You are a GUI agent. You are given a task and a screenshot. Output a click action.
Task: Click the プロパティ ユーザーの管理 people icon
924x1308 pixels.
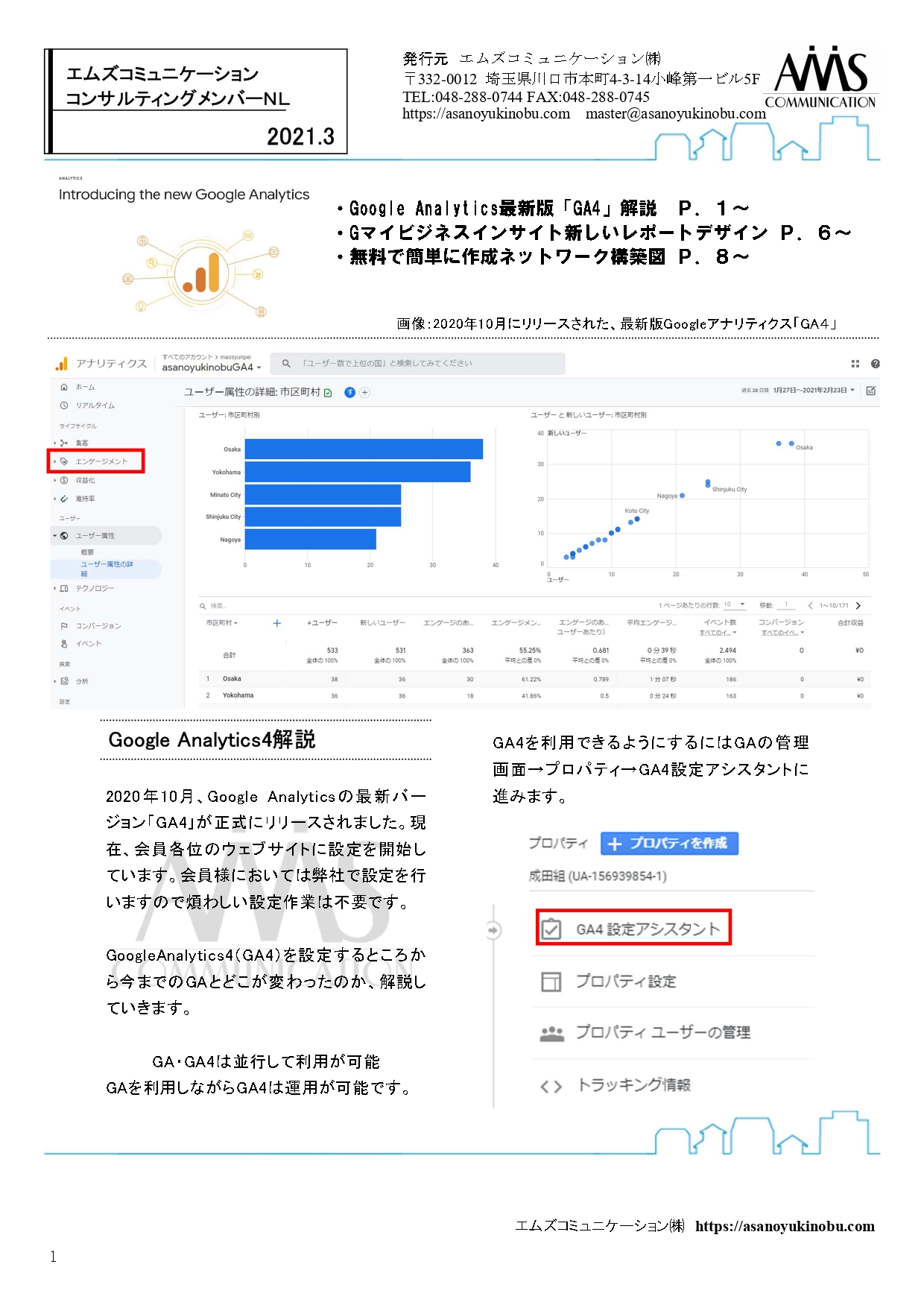pyautogui.click(x=551, y=1034)
